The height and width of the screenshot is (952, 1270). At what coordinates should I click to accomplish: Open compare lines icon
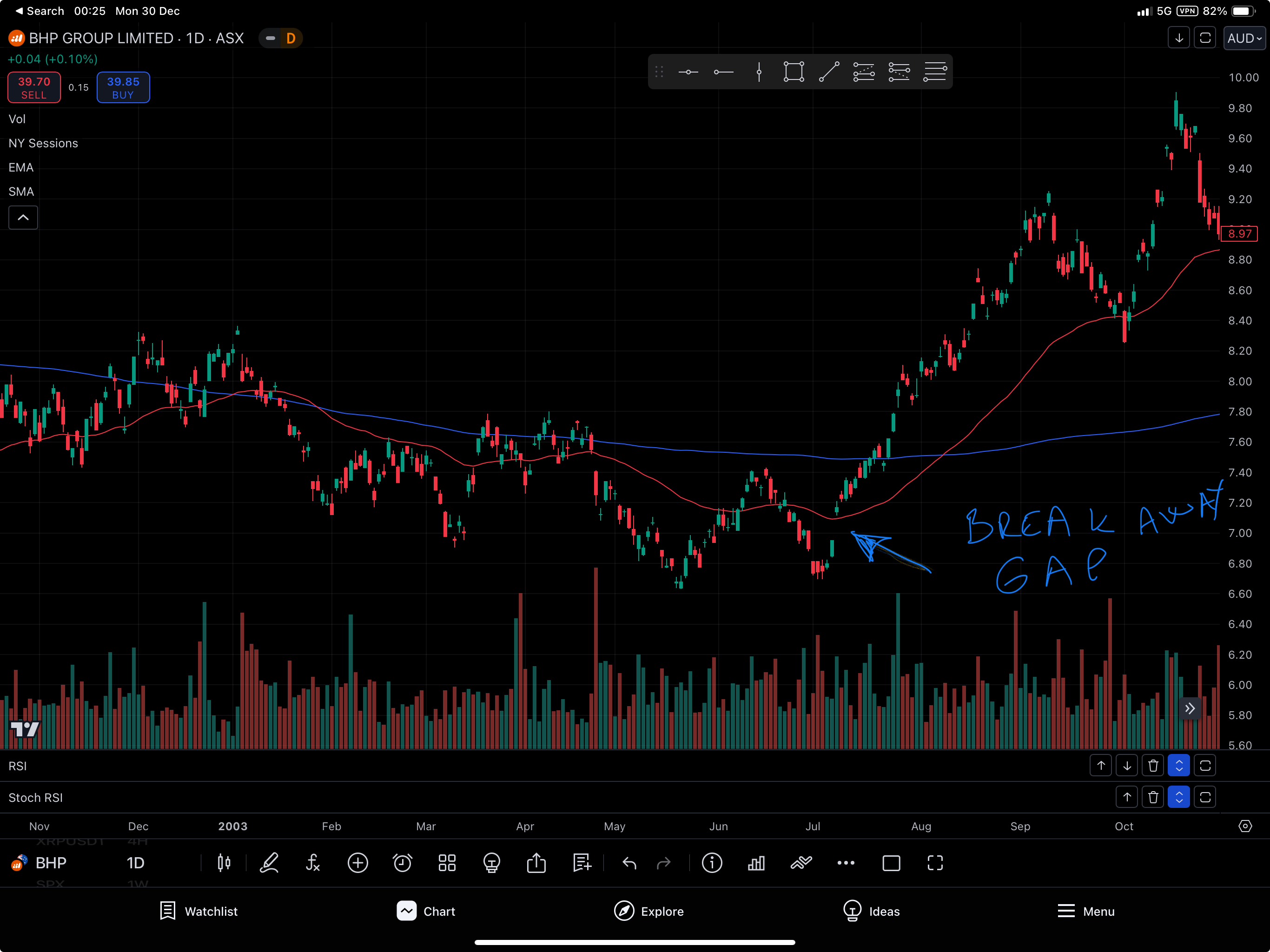[801, 862]
